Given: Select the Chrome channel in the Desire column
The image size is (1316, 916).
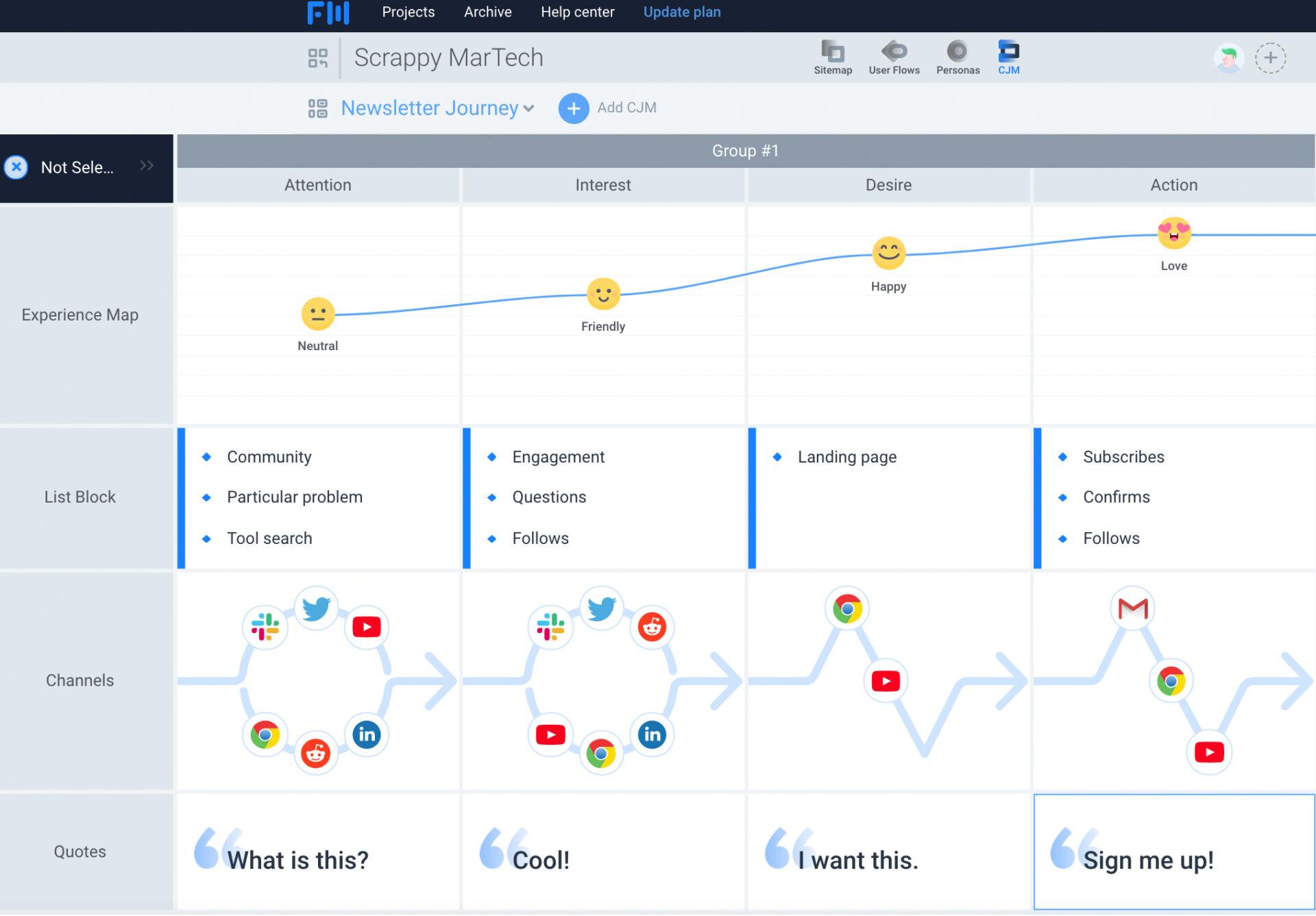Looking at the screenshot, I should (849, 608).
